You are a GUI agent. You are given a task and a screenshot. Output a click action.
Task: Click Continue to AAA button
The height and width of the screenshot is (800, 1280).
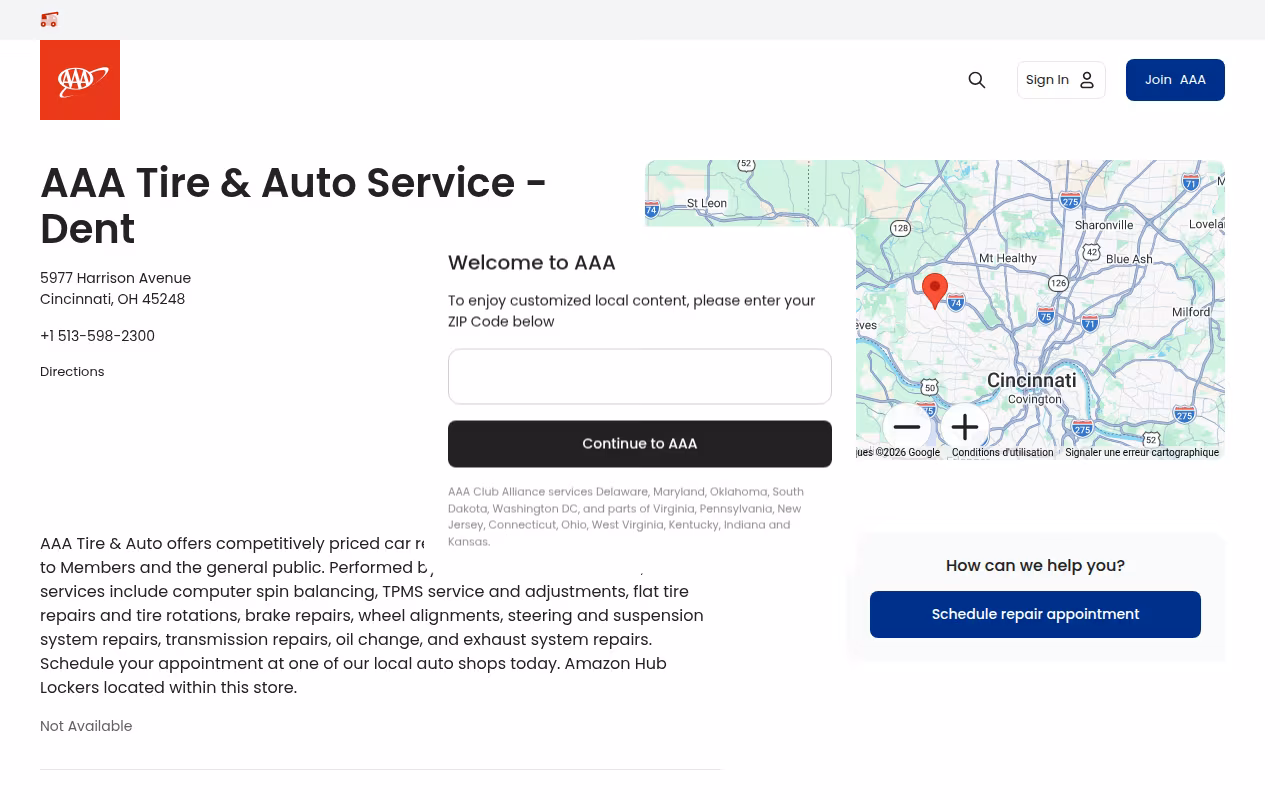point(640,443)
